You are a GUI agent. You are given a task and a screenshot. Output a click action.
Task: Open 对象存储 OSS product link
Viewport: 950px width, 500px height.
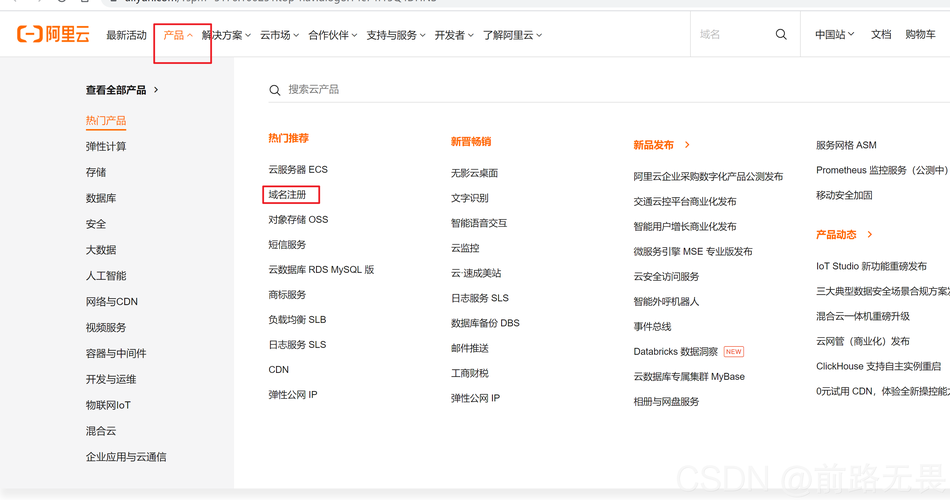tap(298, 219)
